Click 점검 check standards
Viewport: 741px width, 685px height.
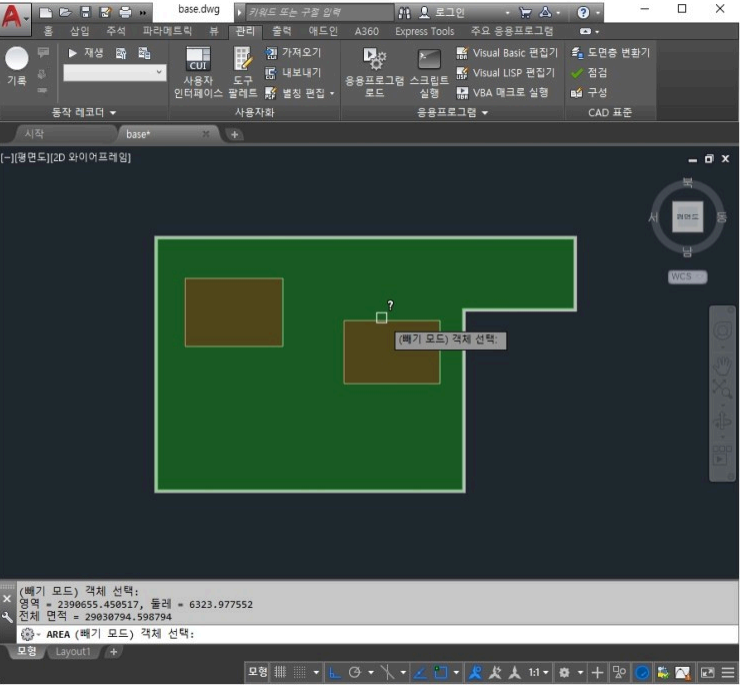[589, 73]
